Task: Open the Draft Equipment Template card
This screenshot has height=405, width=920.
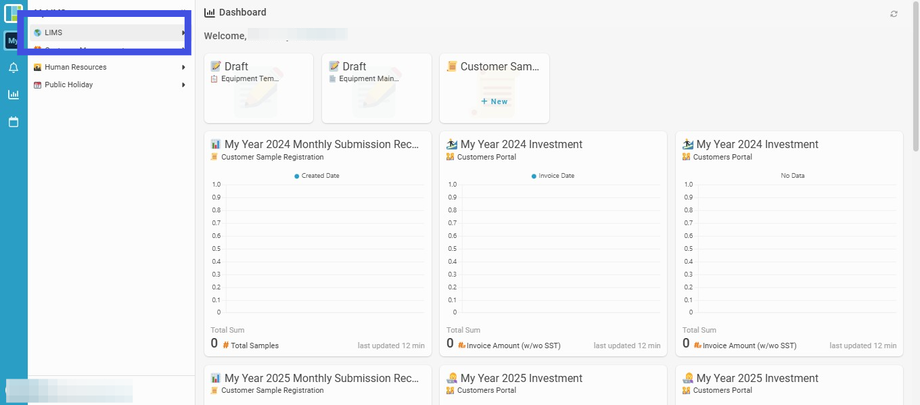Action: [258, 88]
